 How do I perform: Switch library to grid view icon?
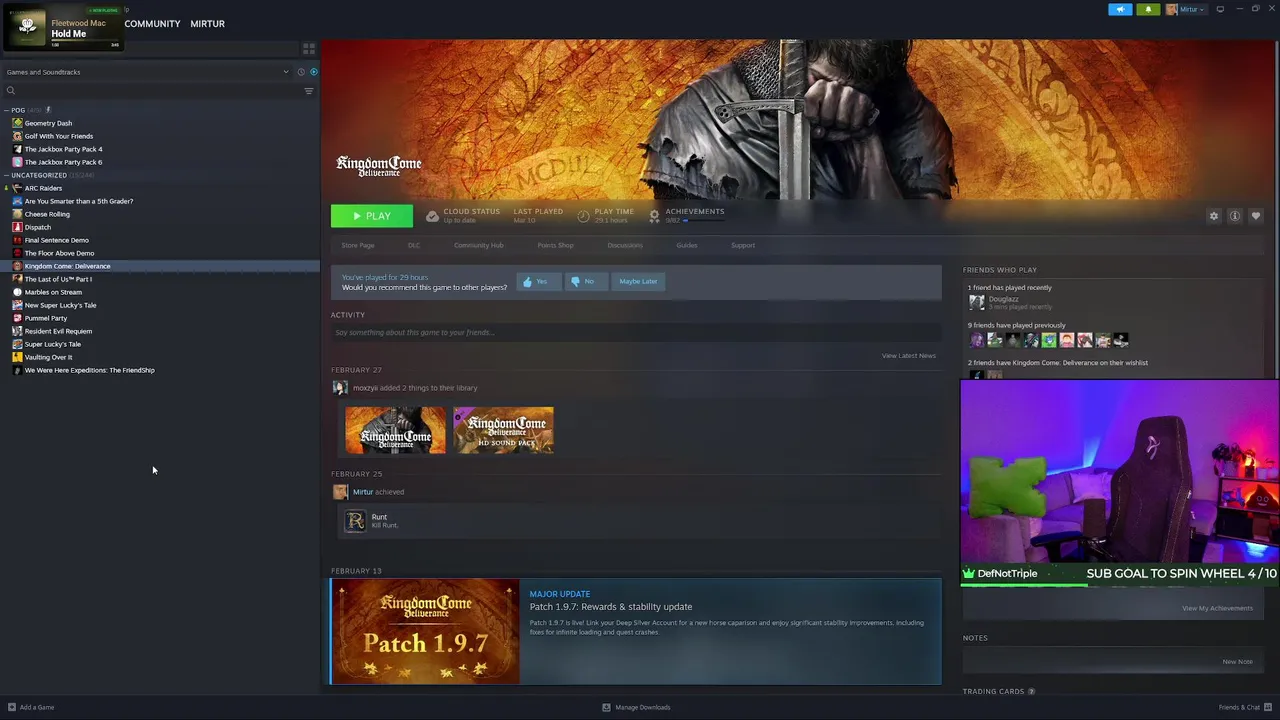[309, 48]
